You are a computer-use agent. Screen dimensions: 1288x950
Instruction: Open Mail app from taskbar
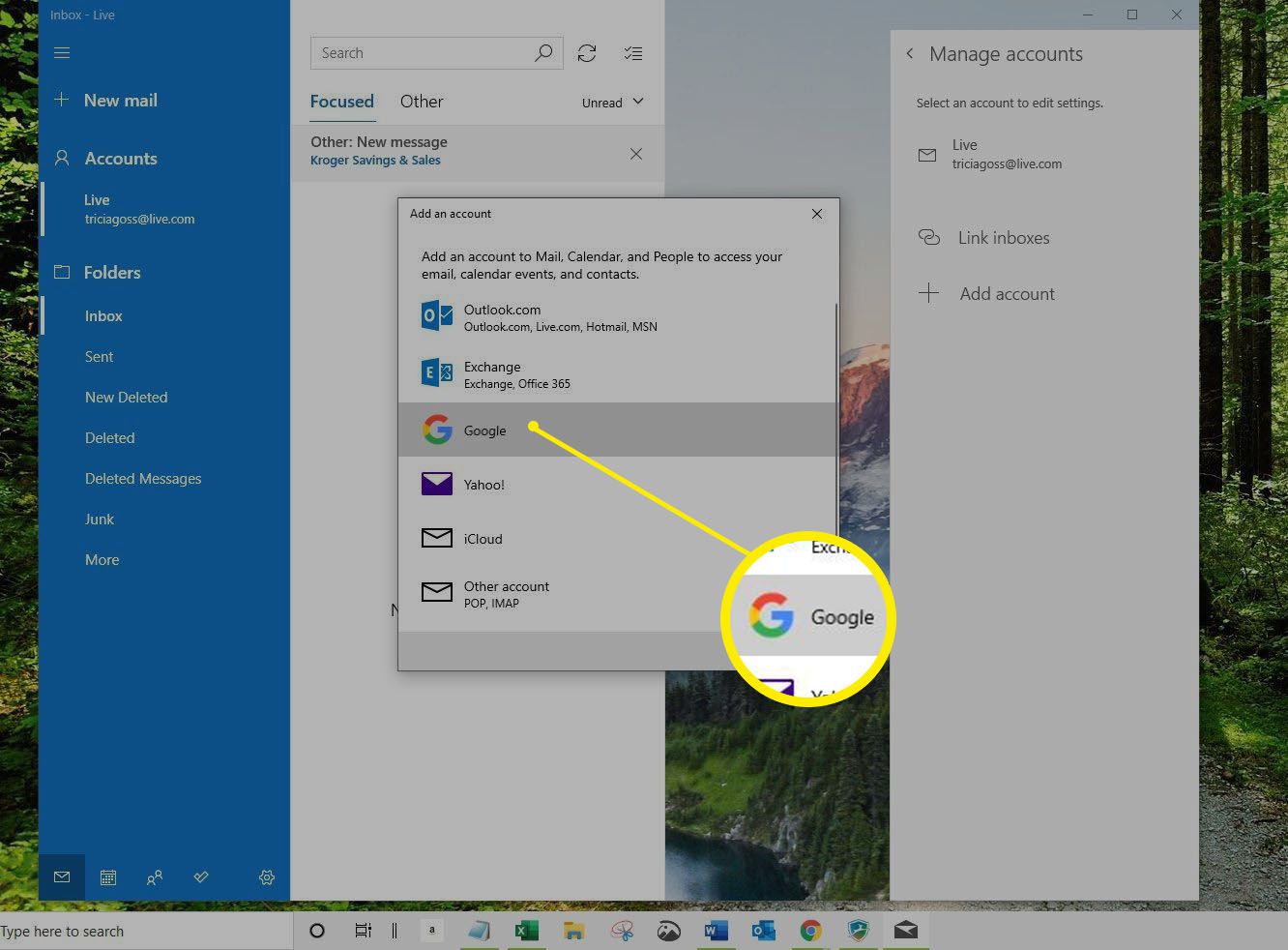(905, 932)
